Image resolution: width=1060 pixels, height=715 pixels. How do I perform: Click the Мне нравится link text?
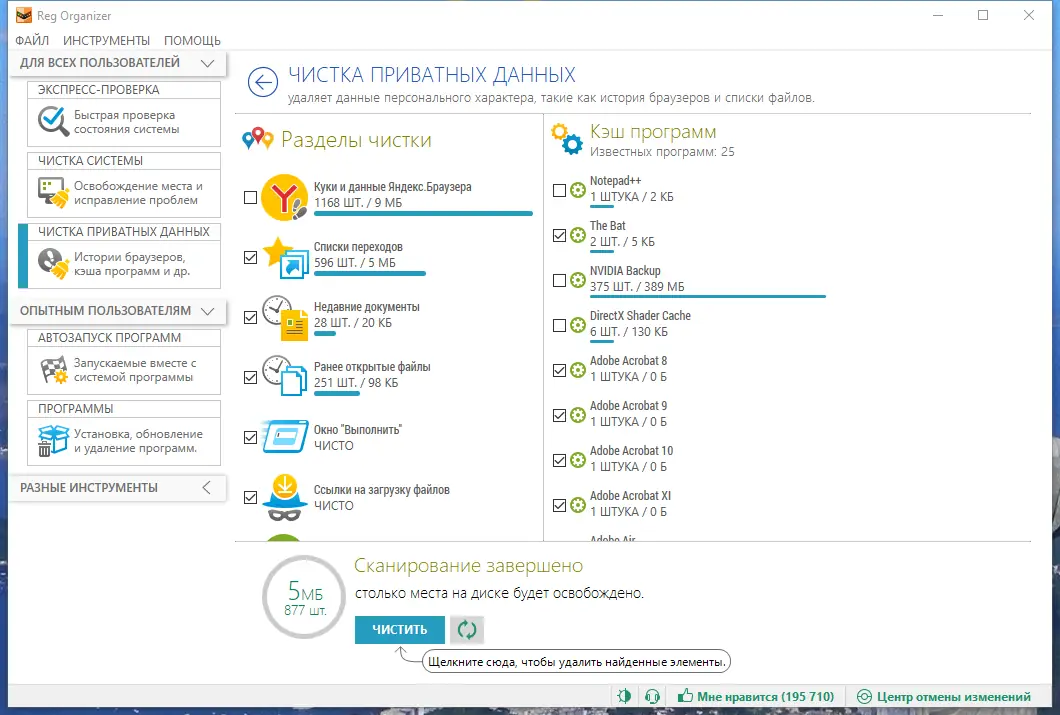pos(765,696)
